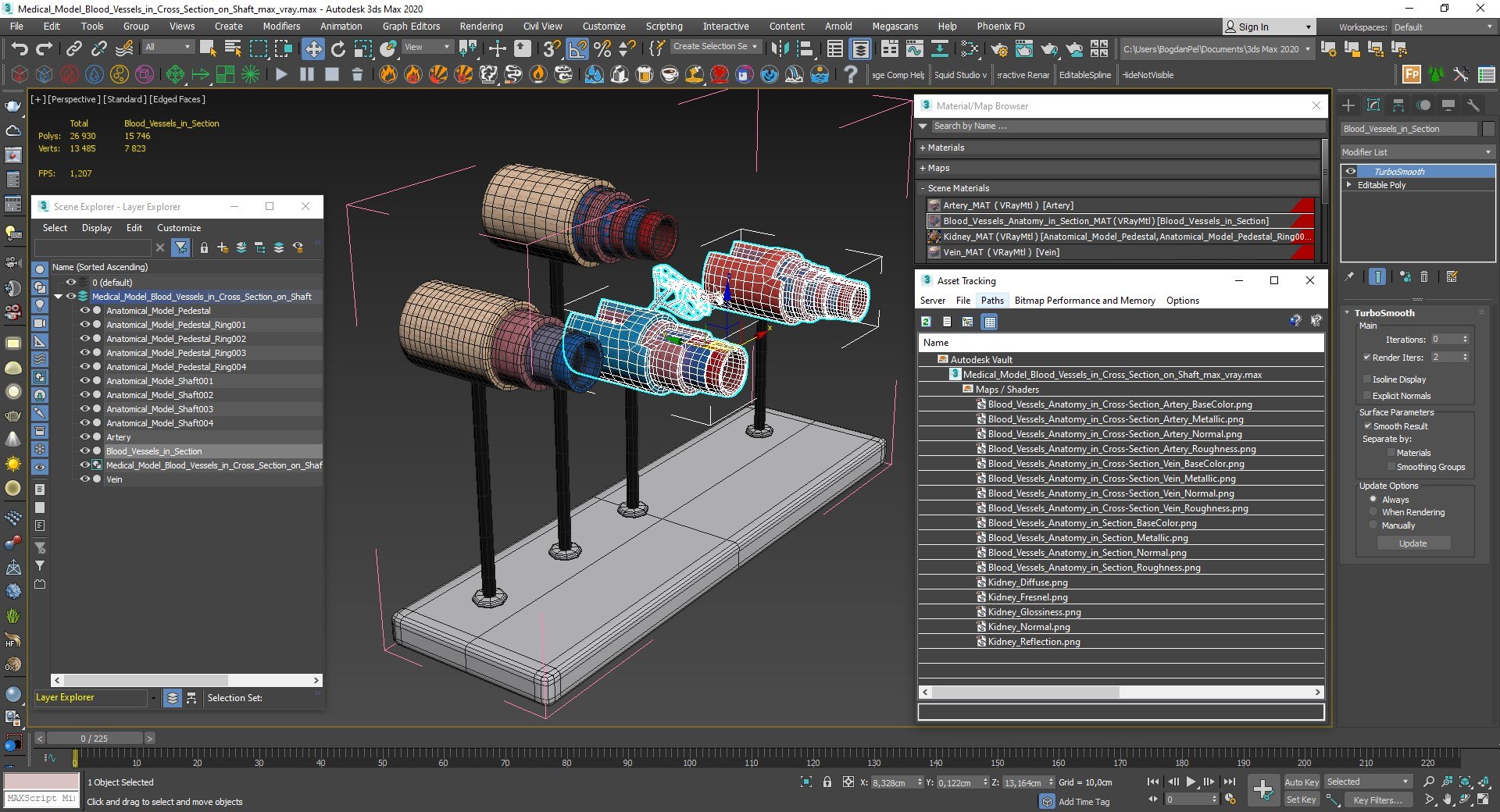Toggle the Smooth Result checkbox
The image size is (1500, 812).
click(1367, 426)
